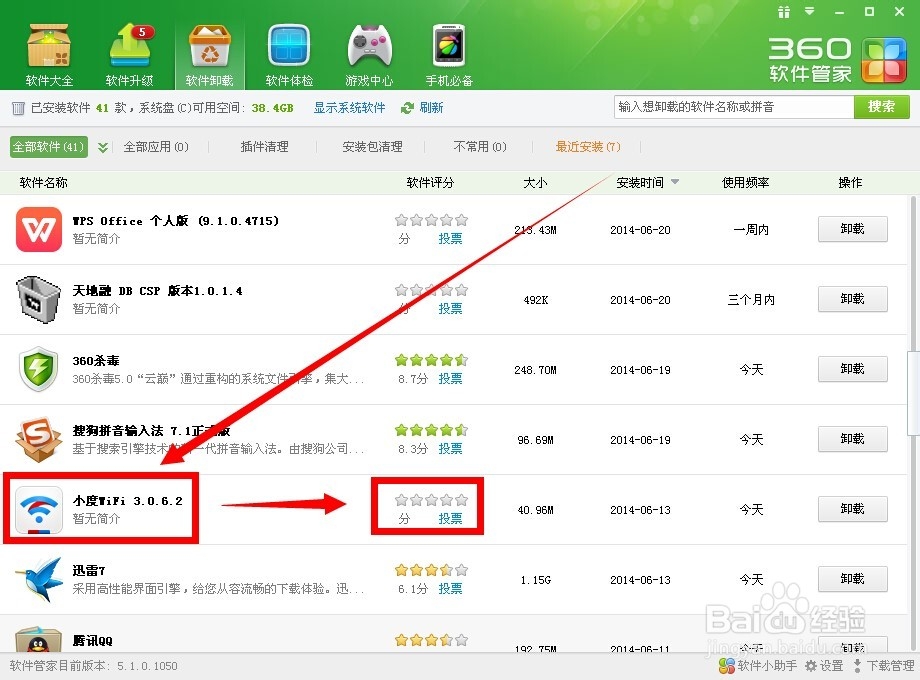The image size is (920, 680).
Task: Click the gift skin icon in title bar
Action: [783, 12]
